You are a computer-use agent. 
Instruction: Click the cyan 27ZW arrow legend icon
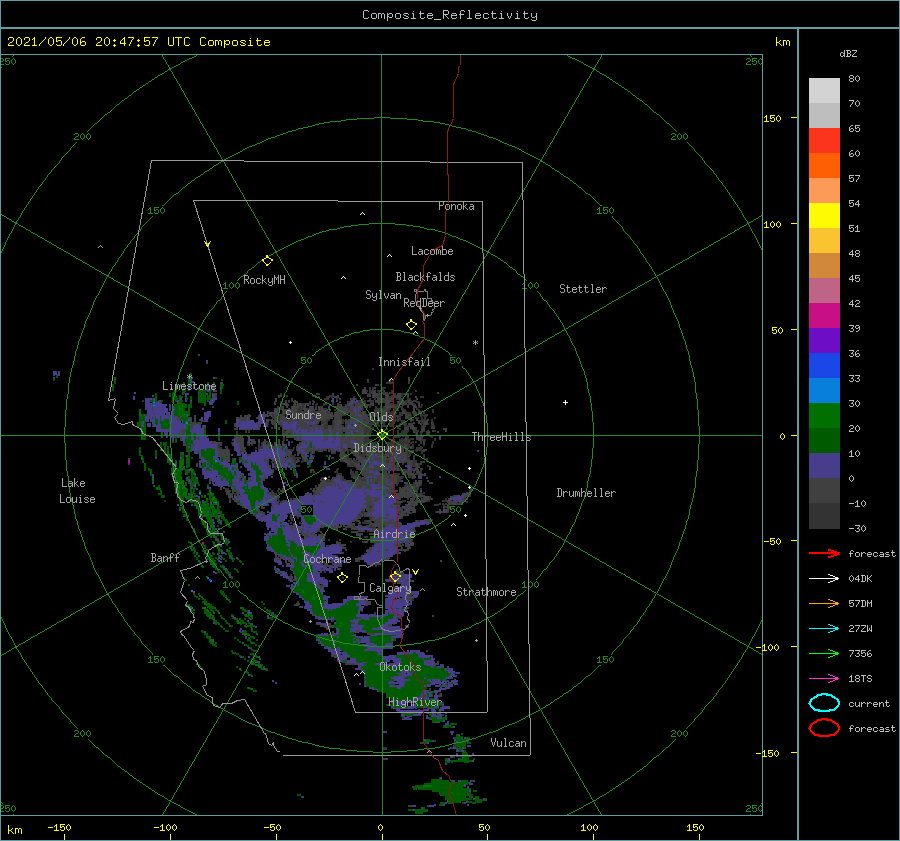coord(824,629)
